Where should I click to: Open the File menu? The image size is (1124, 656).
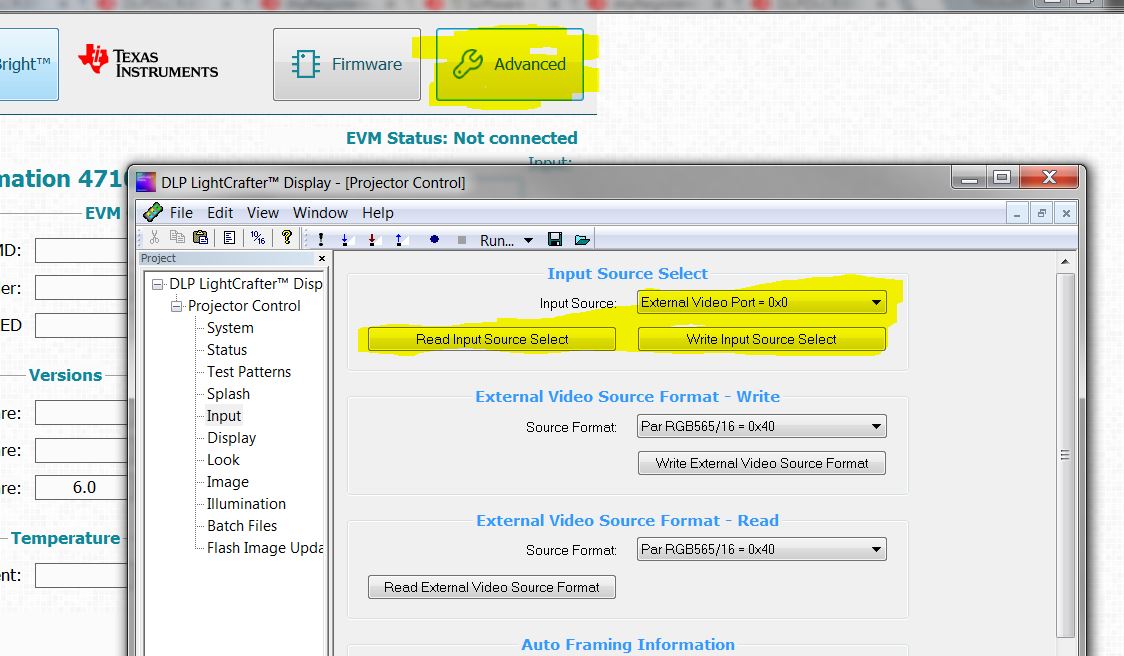[x=181, y=213]
